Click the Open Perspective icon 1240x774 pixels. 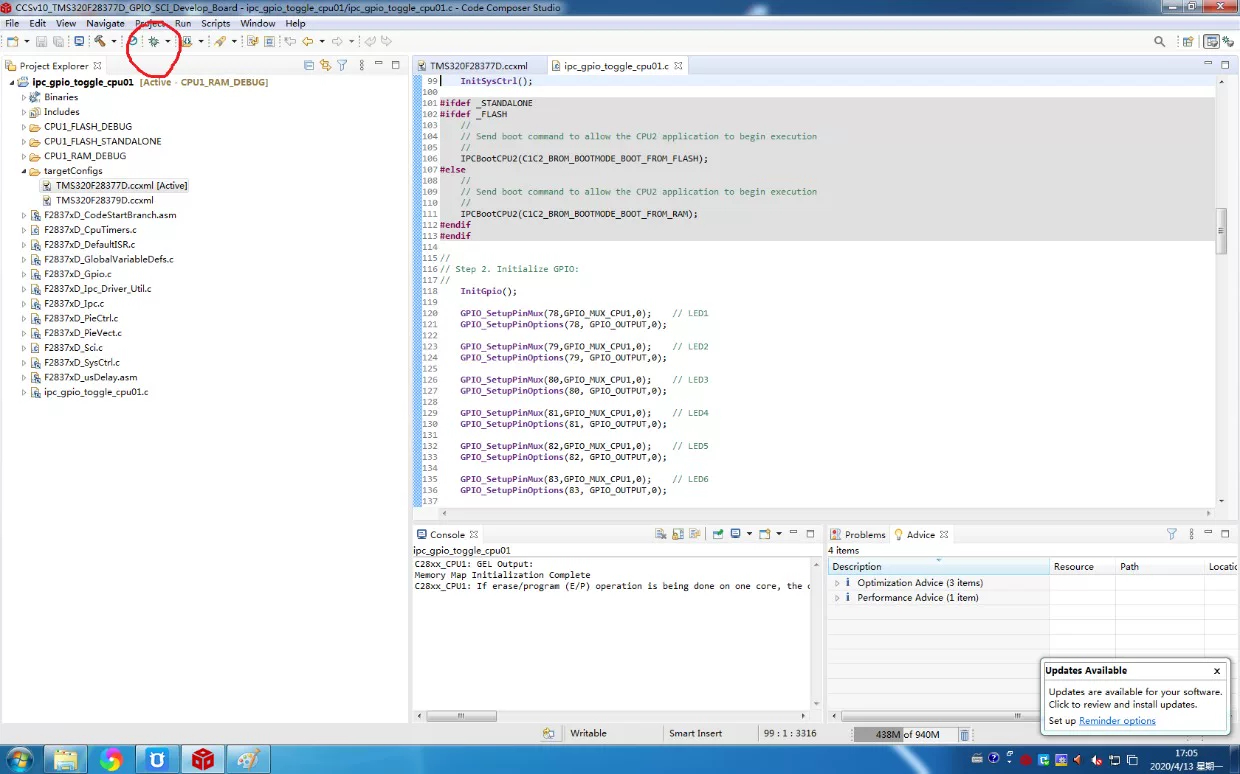click(1188, 41)
